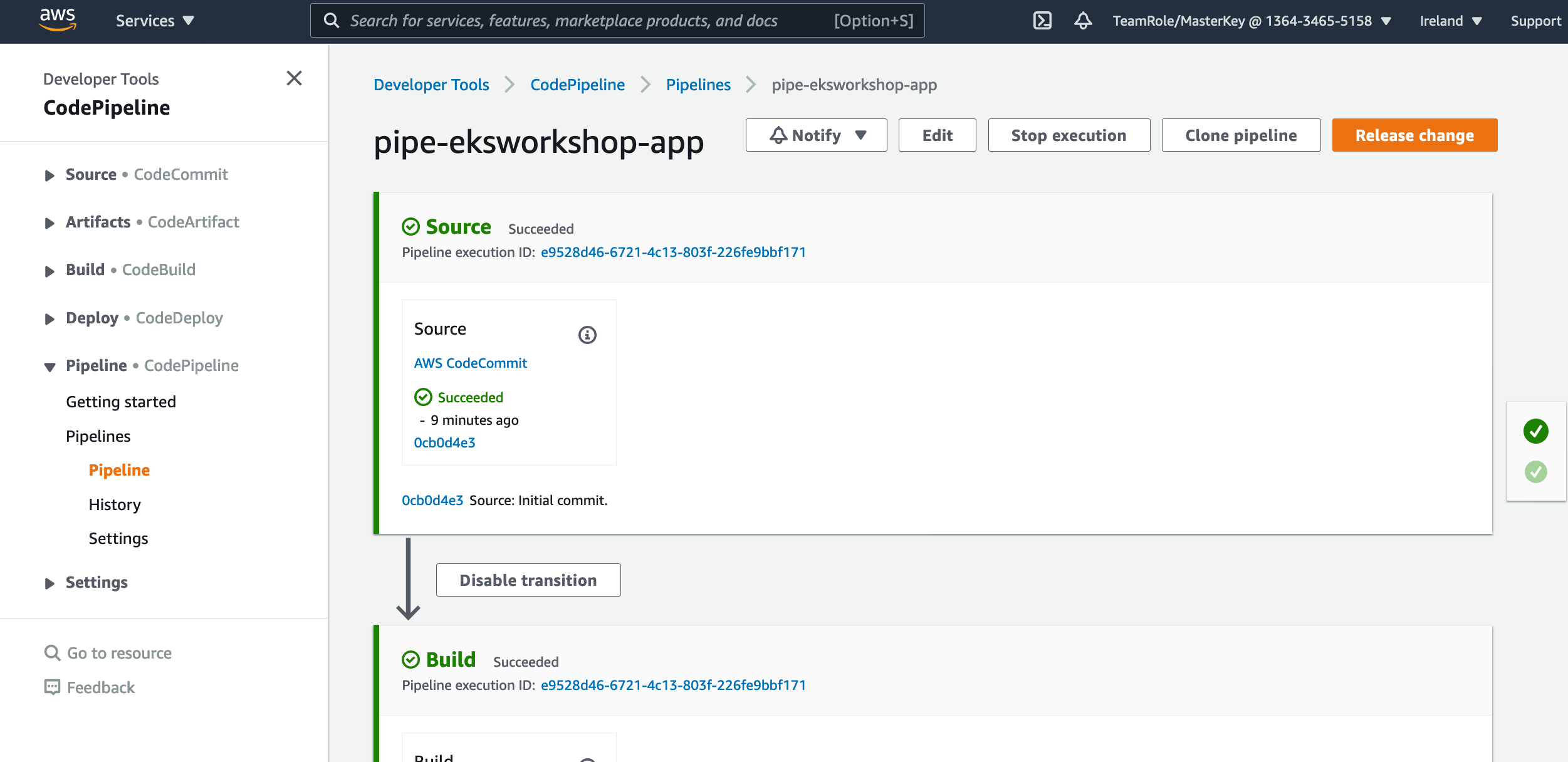Open the Notify dropdown button

[816, 135]
